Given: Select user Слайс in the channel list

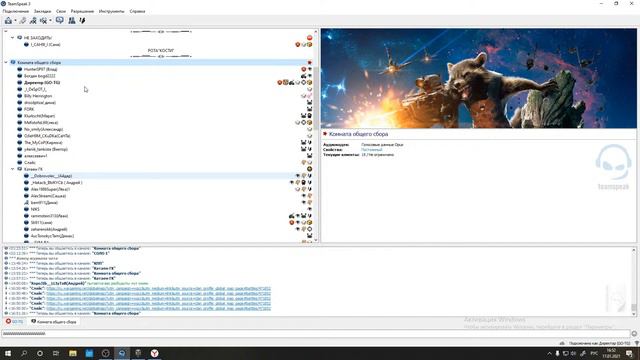Looking at the screenshot, I should point(30,162).
